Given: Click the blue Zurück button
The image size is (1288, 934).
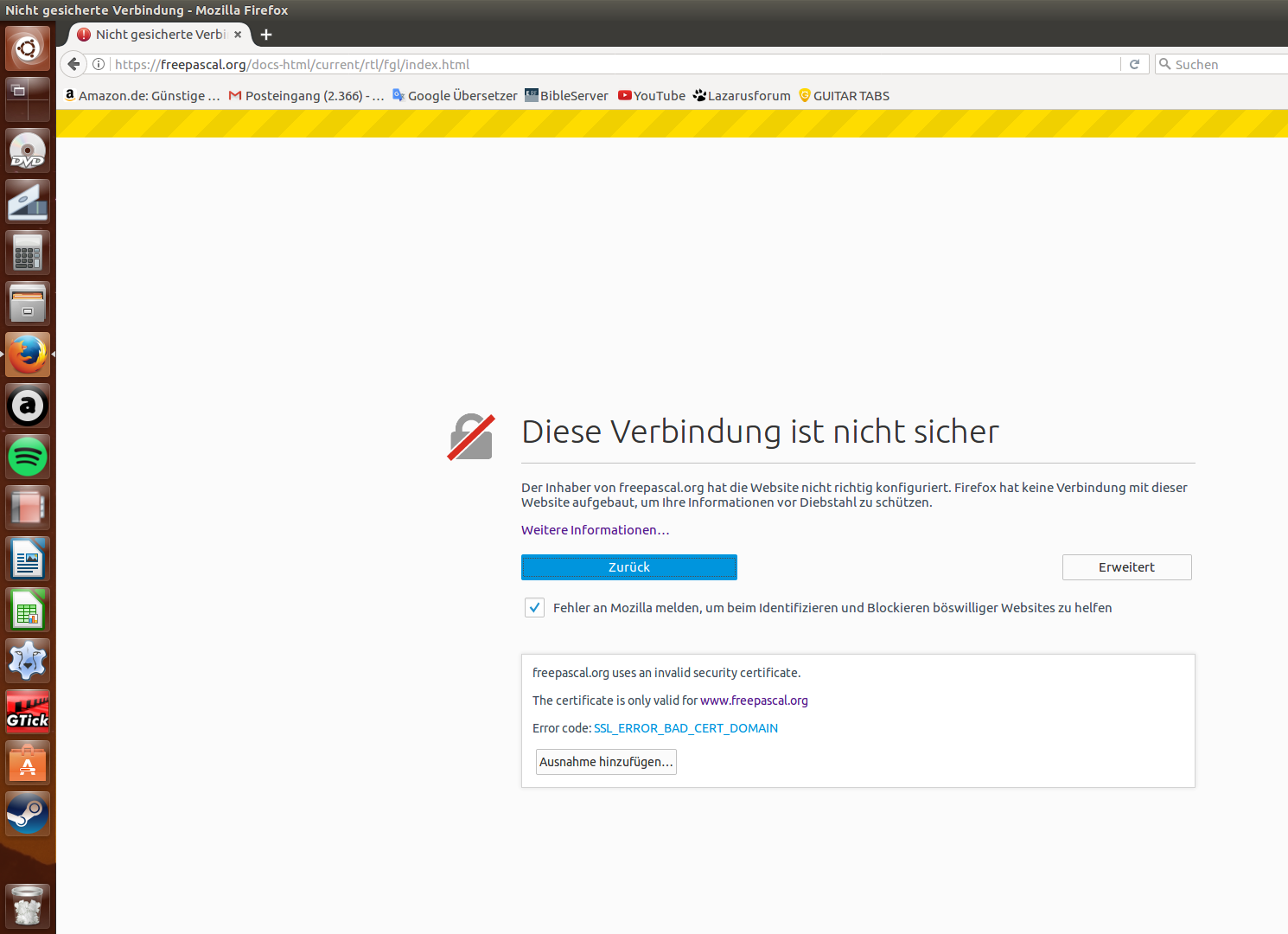Looking at the screenshot, I should 628,567.
